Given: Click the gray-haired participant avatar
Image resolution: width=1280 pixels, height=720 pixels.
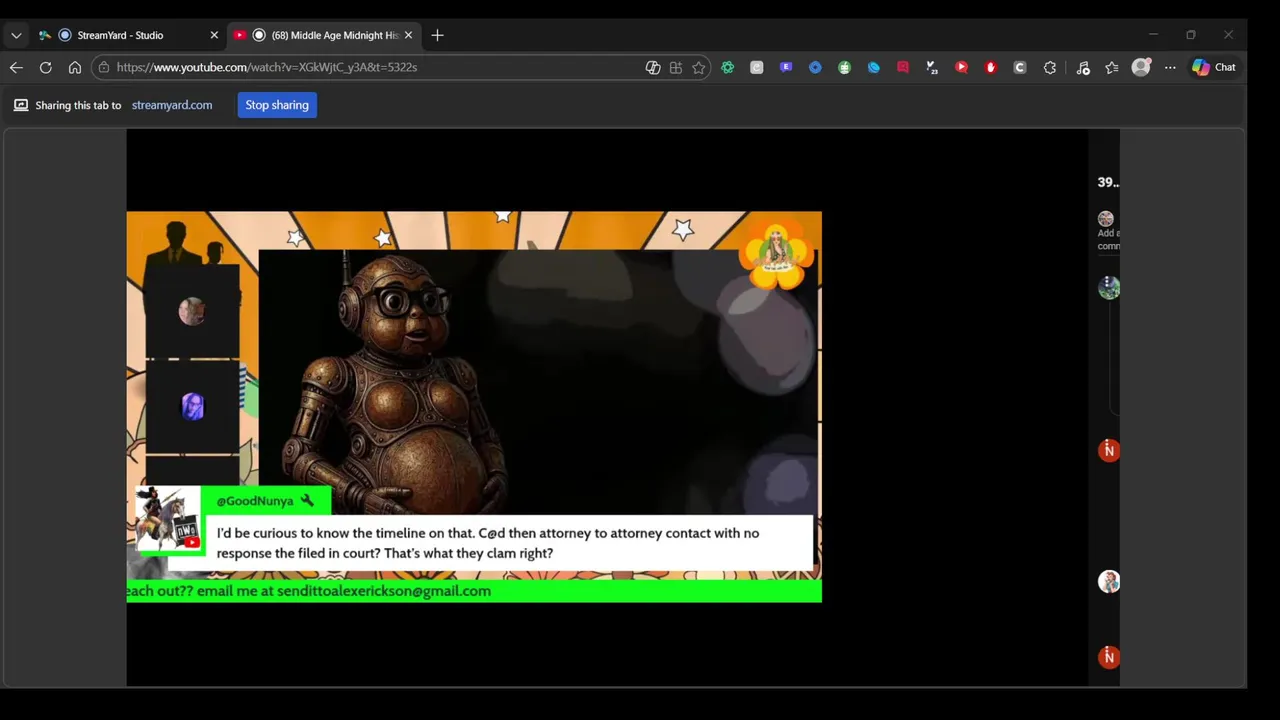Looking at the screenshot, I should pyautogui.click(x=192, y=311).
